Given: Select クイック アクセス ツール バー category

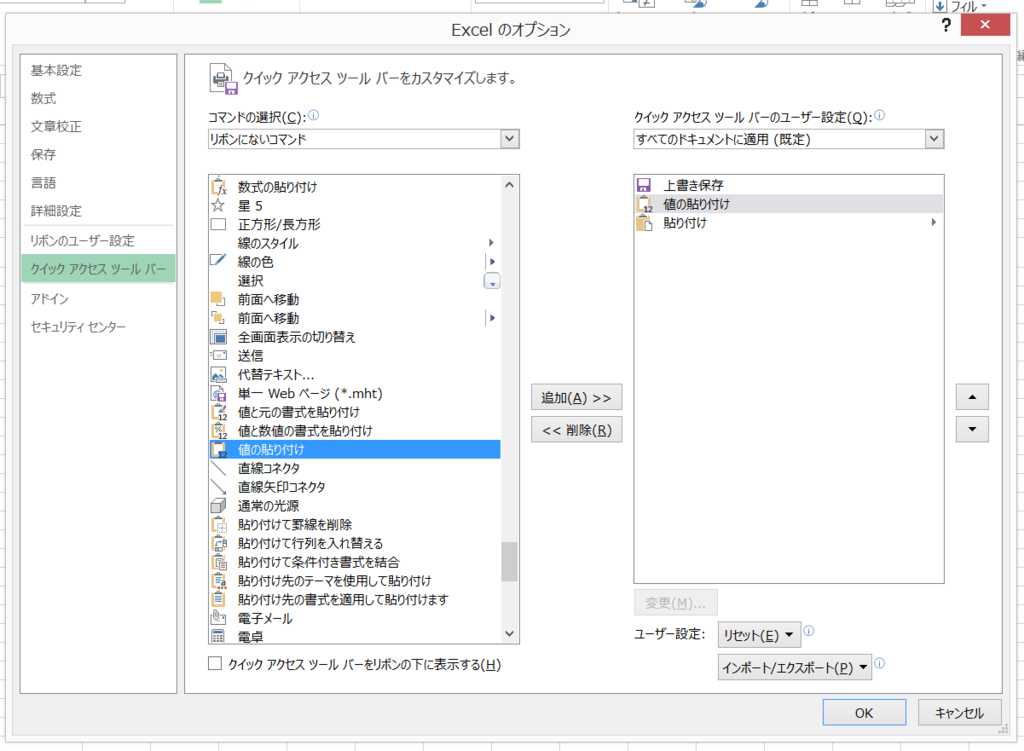Looking at the screenshot, I should tap(98, 268).
